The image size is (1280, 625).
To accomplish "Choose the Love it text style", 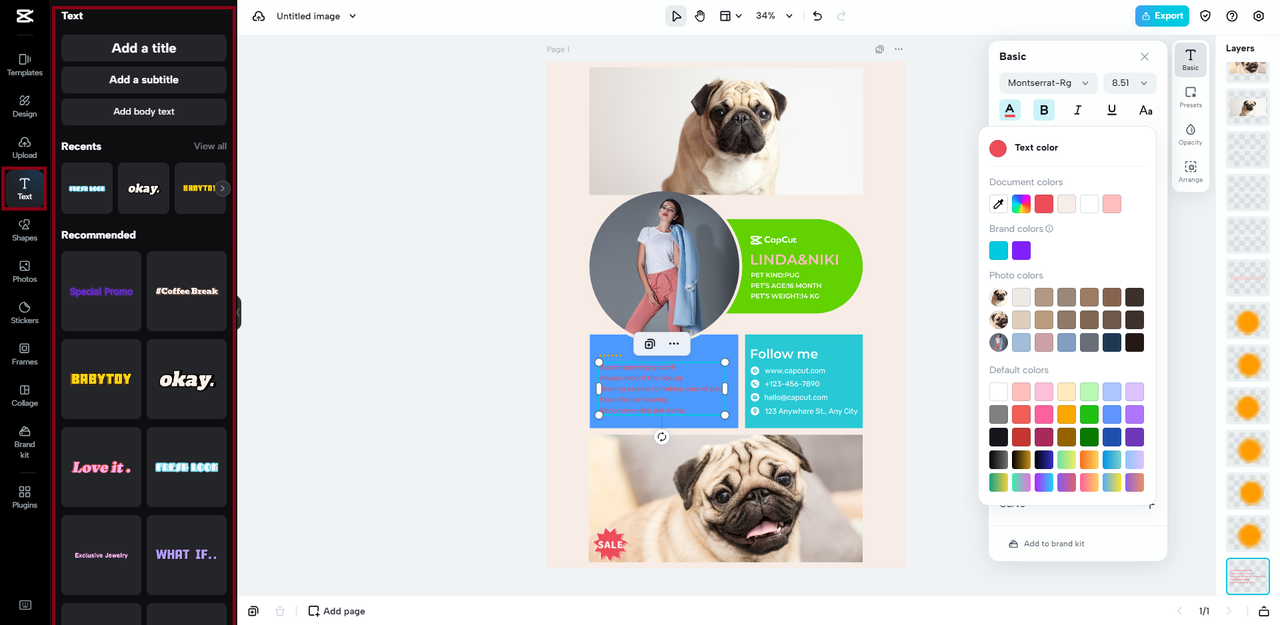I will coord(101,467).
